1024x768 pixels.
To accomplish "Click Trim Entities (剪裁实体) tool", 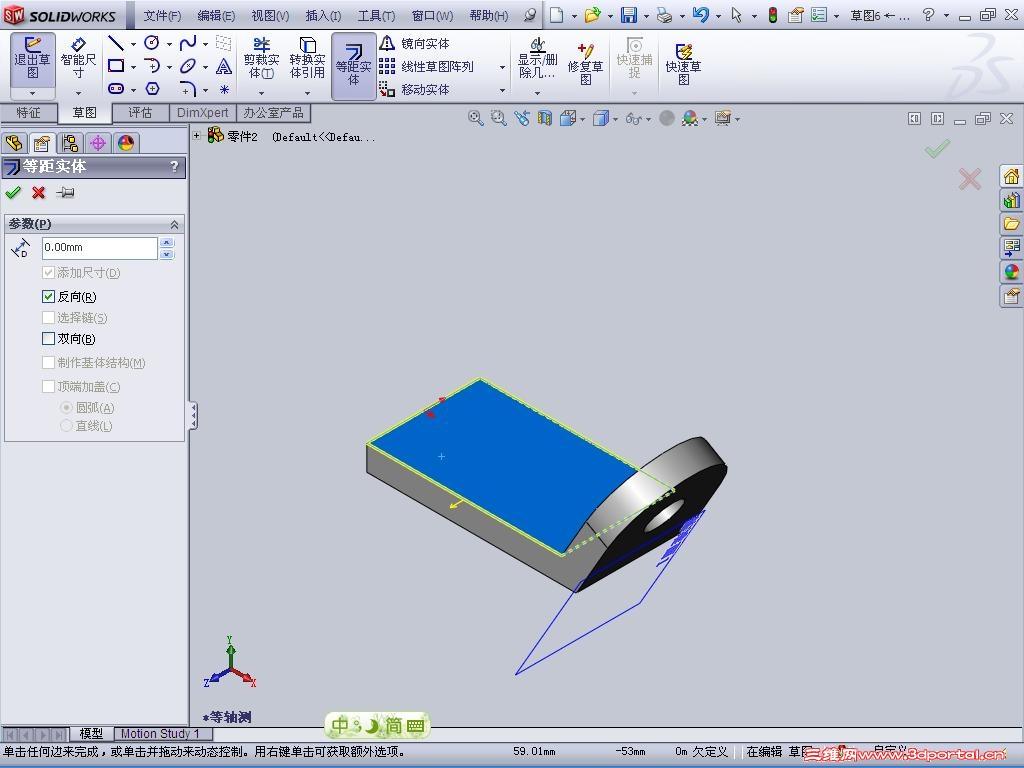I will tap(261, 59).
